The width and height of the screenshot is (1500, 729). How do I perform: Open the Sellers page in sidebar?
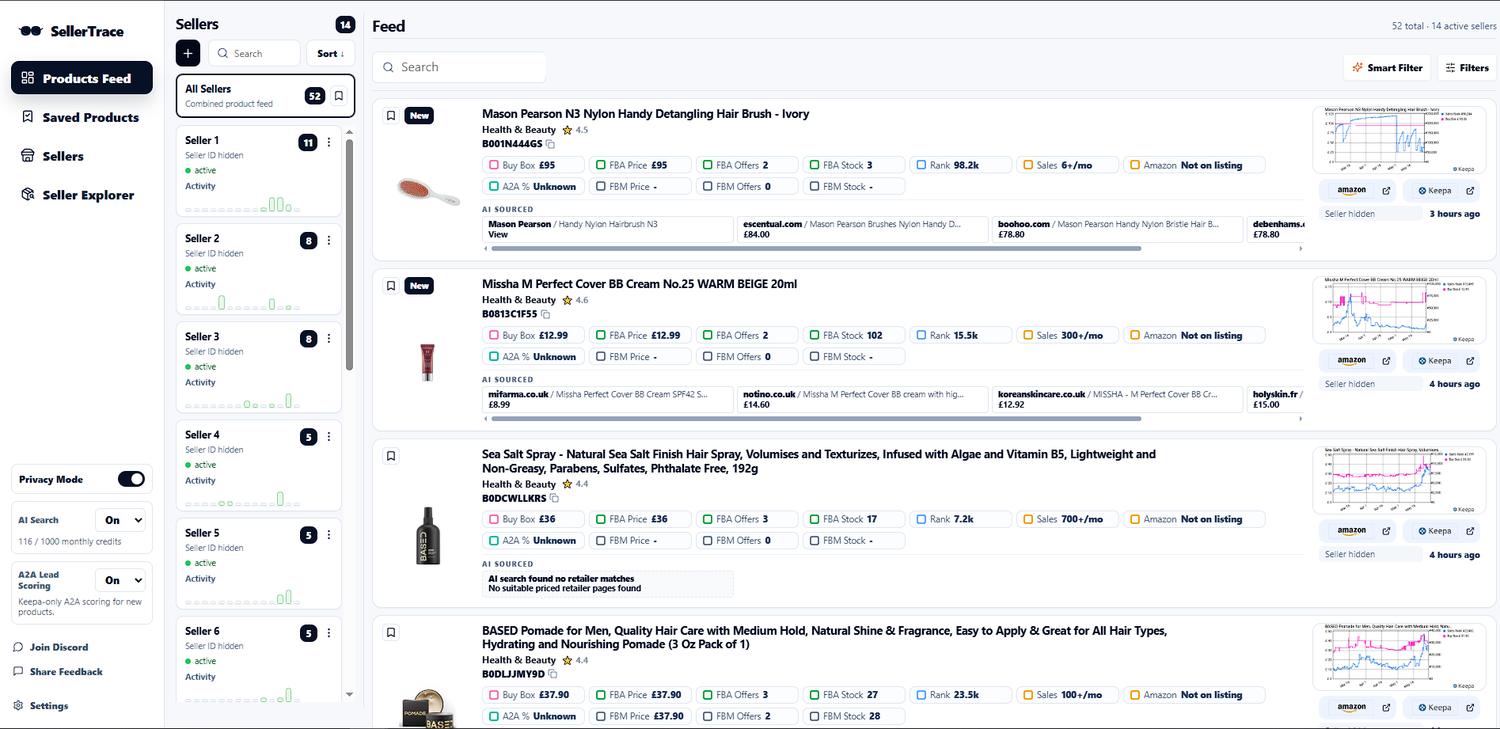(x=82, y=156)
